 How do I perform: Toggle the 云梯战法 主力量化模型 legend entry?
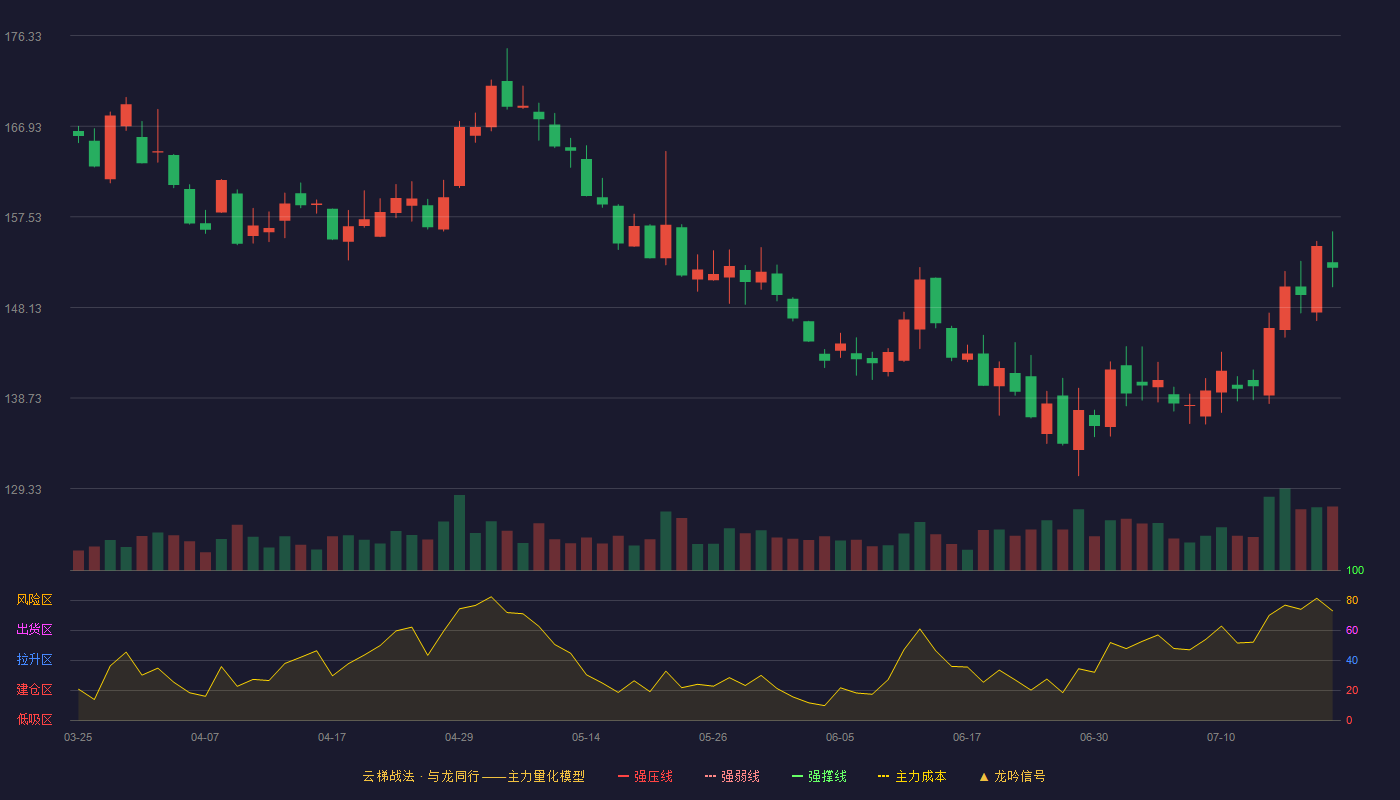tap(474, 776)
